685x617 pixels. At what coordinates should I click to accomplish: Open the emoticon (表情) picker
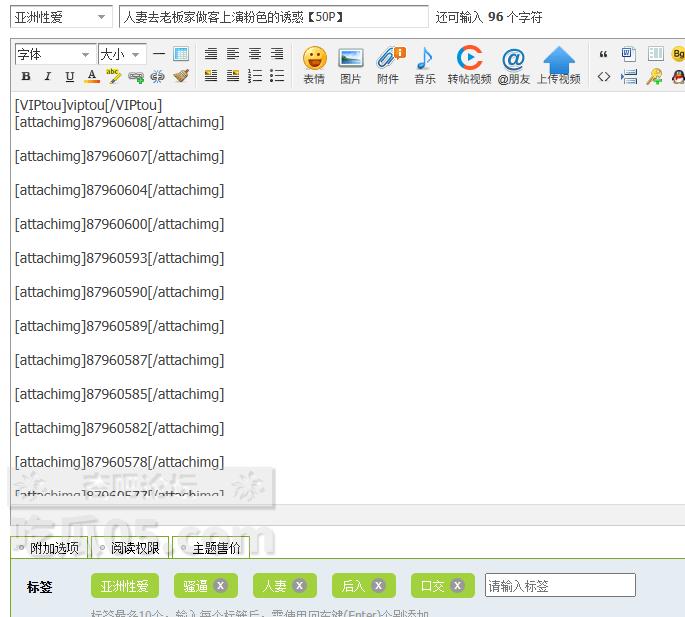[x=314, y=65]
